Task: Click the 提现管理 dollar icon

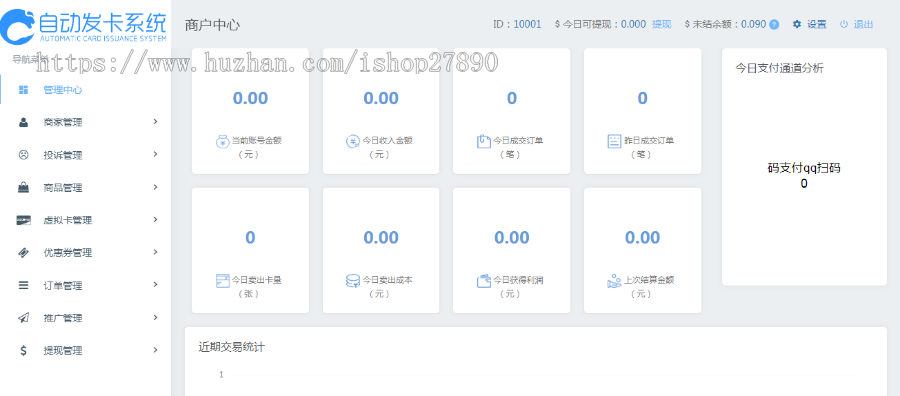Action: click(x=24, y=350)
